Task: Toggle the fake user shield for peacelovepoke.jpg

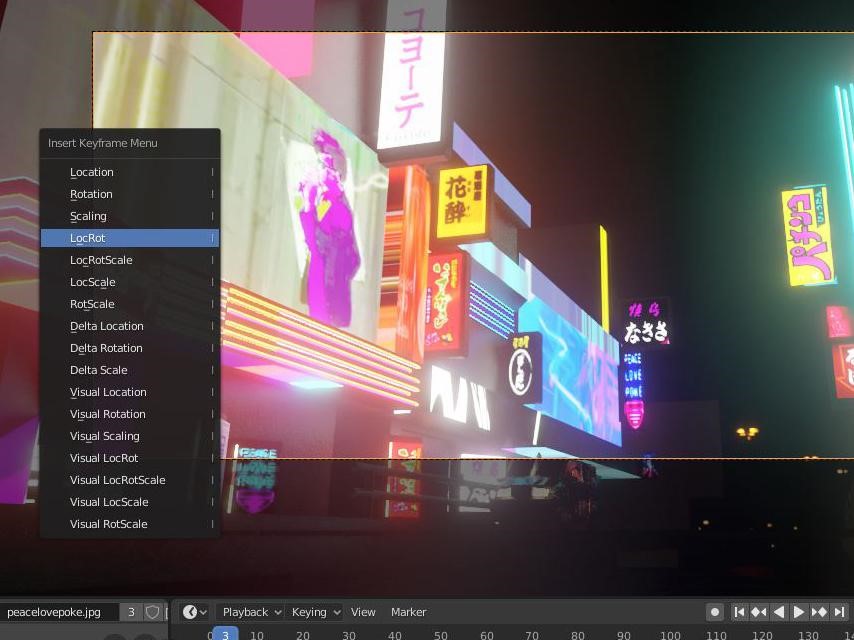Action: [x=150, y=611]
